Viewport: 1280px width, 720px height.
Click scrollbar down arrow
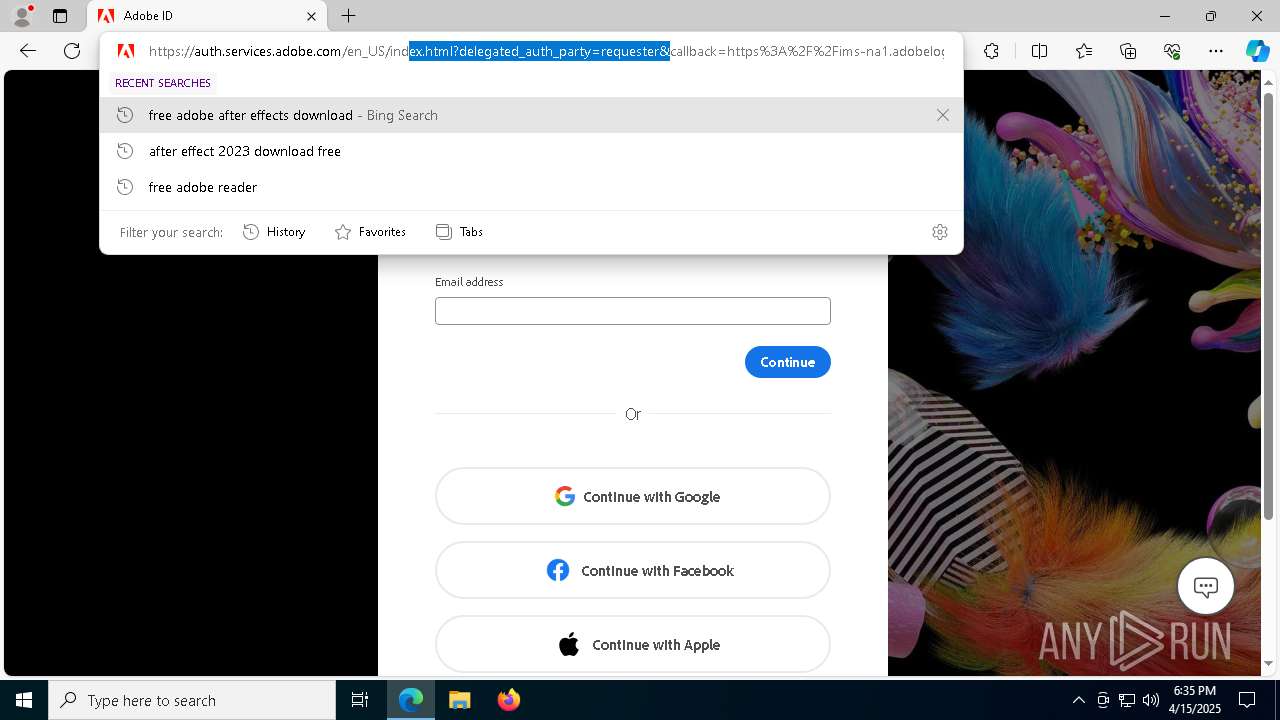point(1269,663)
